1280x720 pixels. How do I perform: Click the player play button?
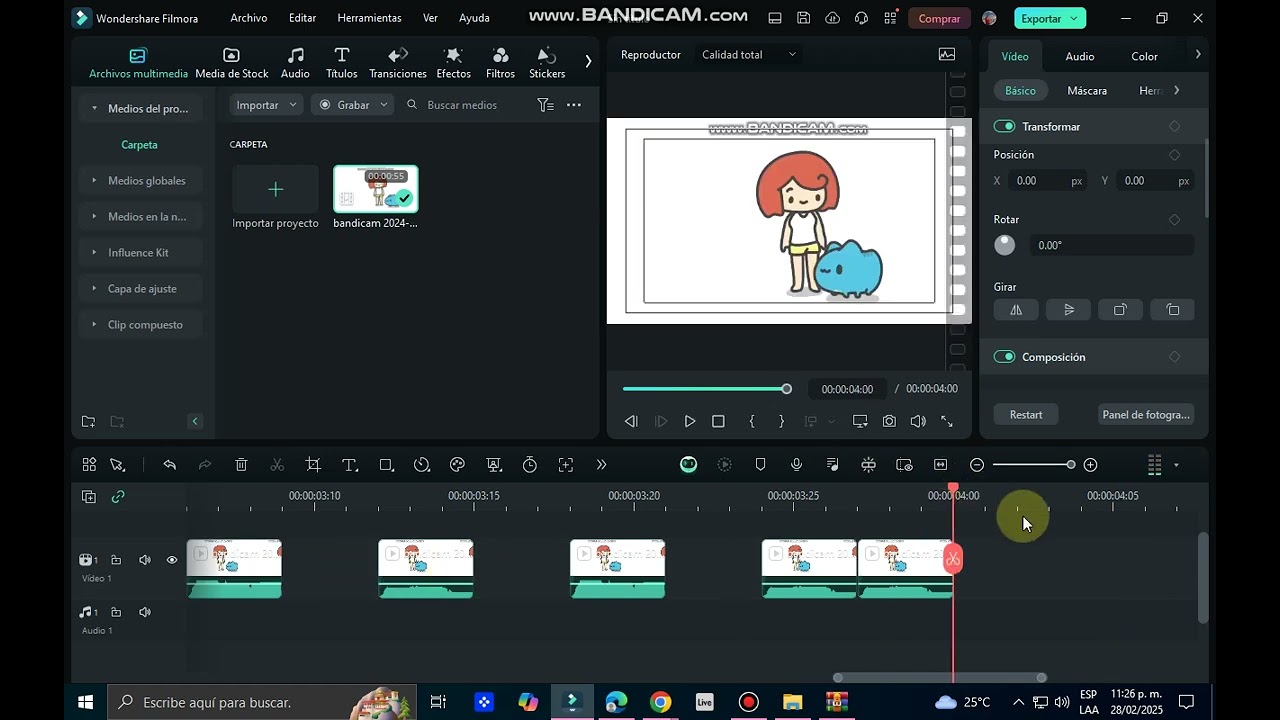(689, 422)
